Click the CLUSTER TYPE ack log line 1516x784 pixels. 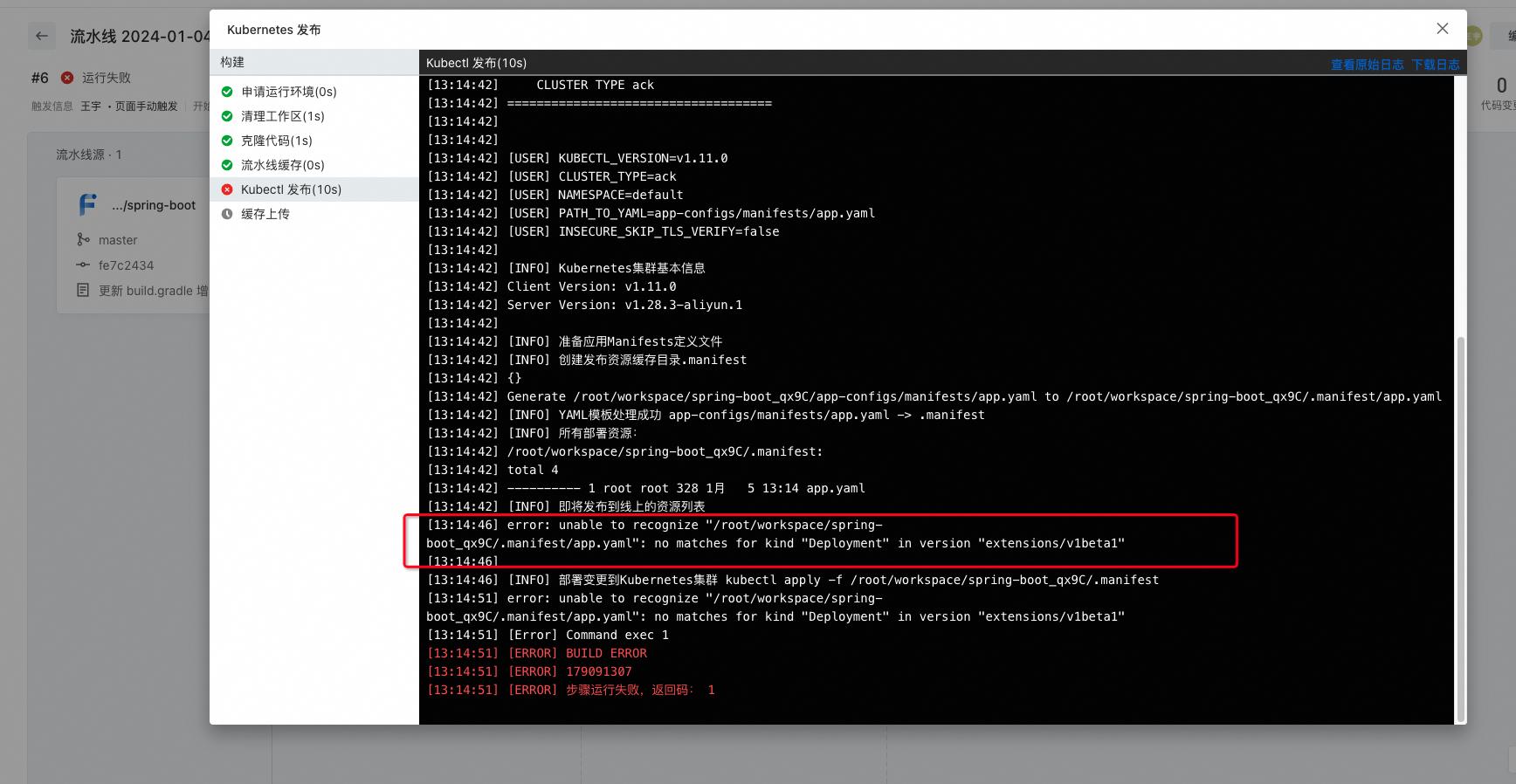click(x=541, y=85)
